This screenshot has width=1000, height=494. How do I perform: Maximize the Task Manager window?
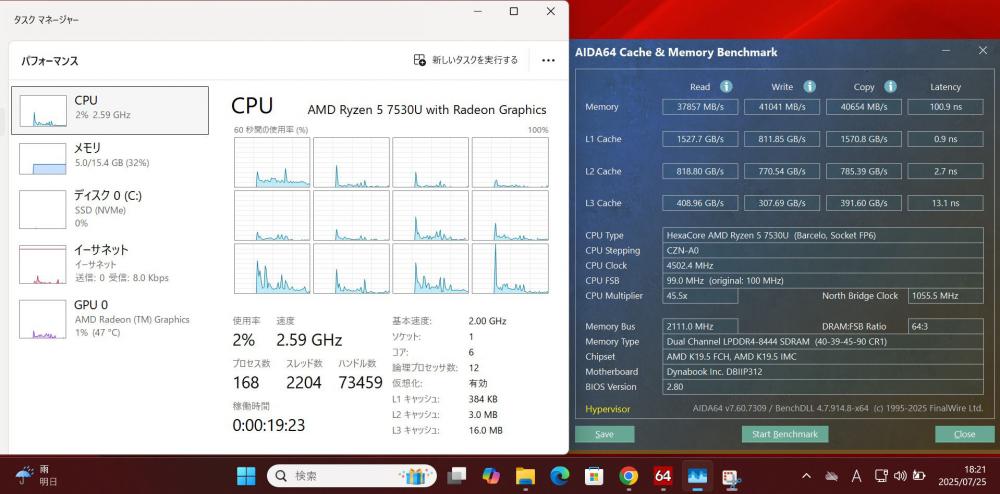pyautogui.click(x=513, y=11)
